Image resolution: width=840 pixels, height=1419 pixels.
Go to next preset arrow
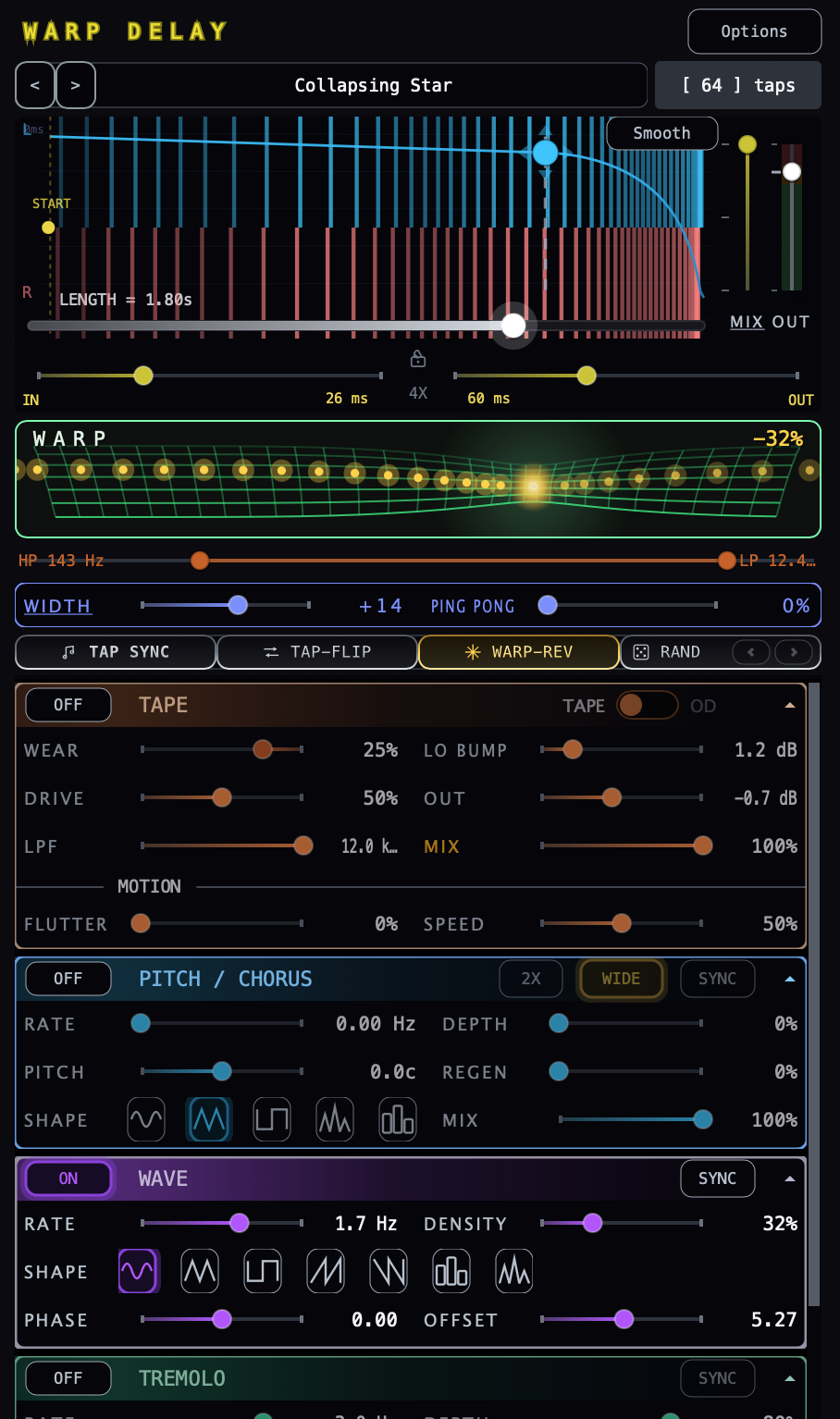76,85
